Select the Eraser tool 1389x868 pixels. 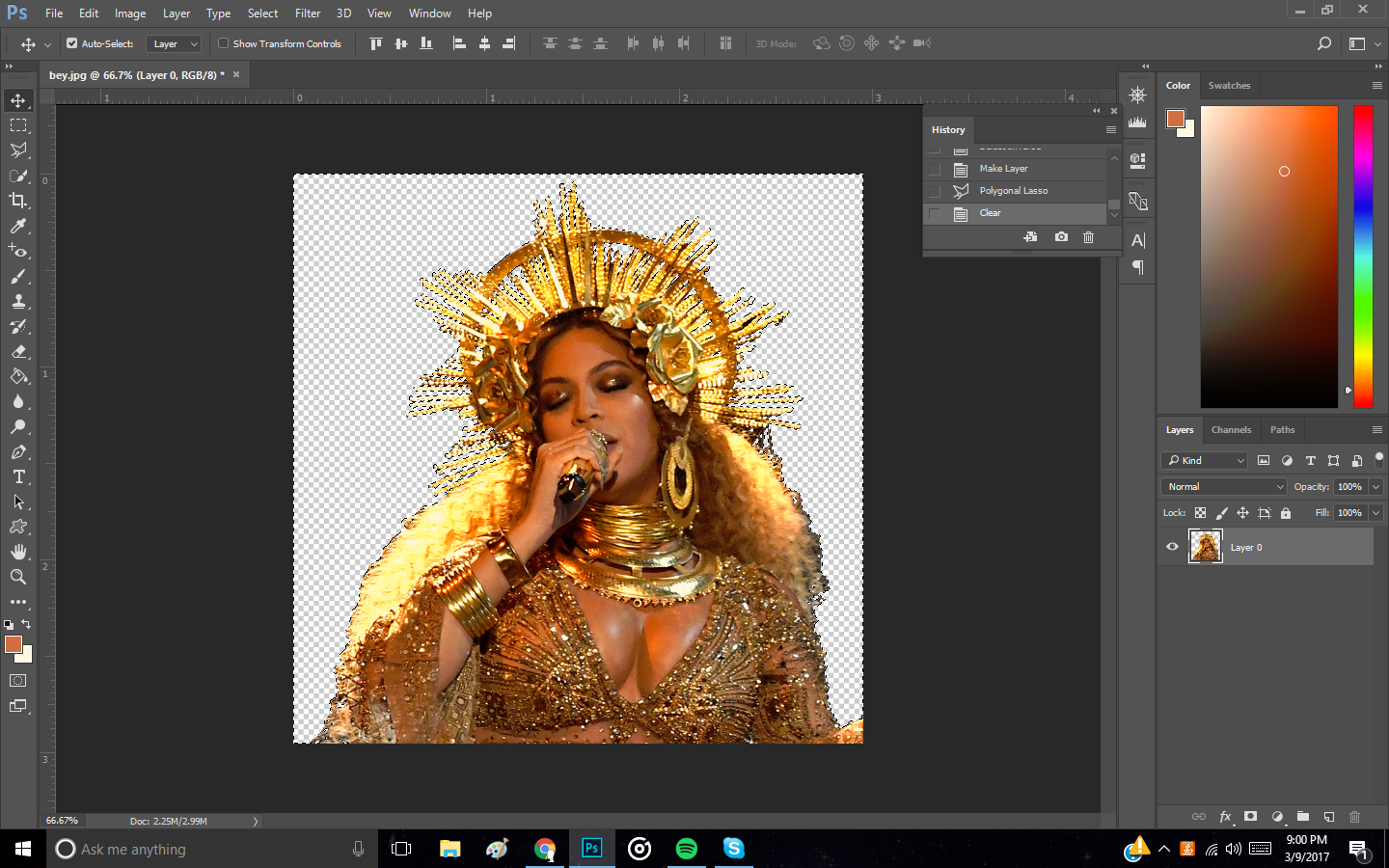[x=18, y=351]
